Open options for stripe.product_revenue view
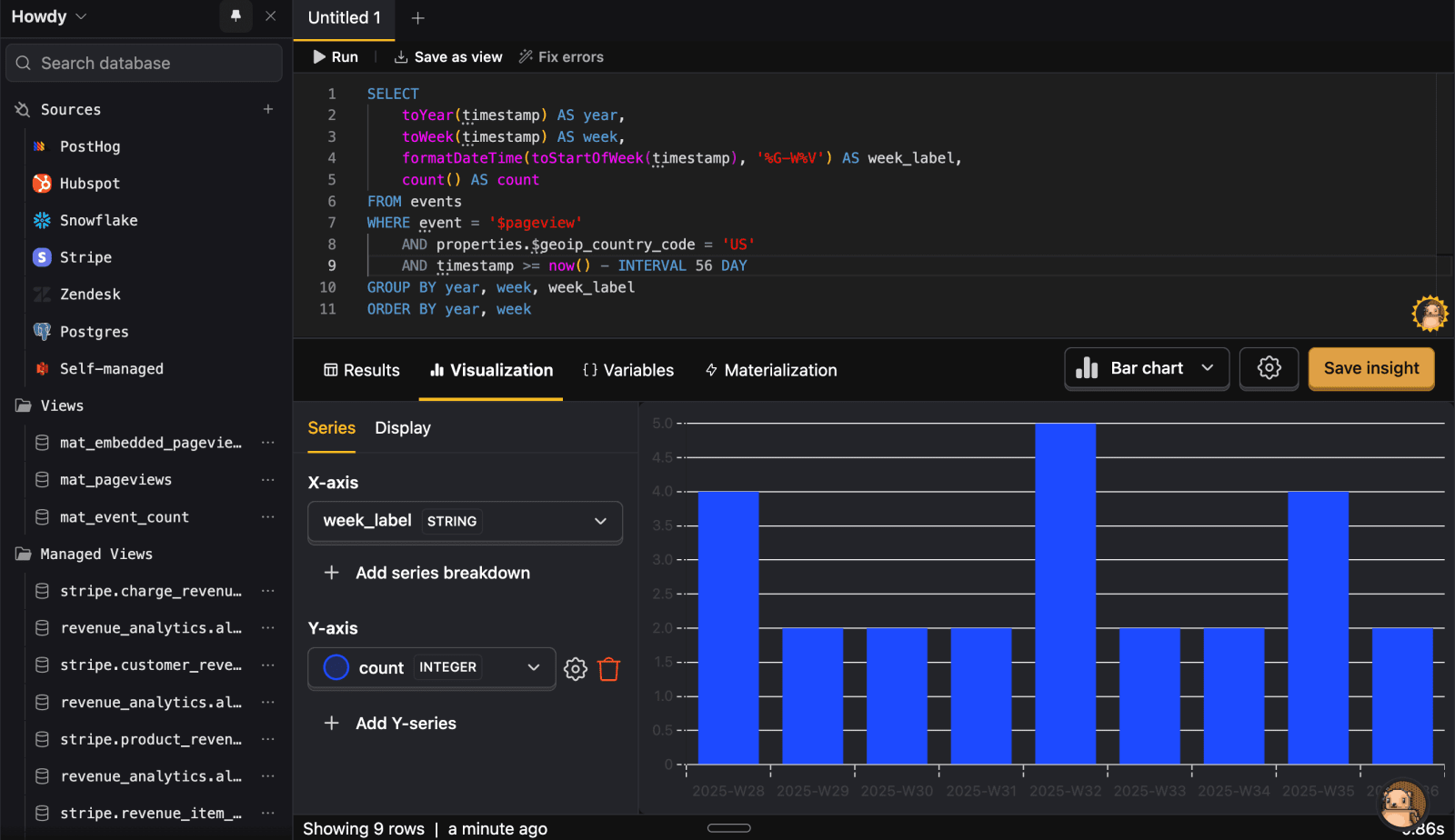1455x840 pixels. 267,739
